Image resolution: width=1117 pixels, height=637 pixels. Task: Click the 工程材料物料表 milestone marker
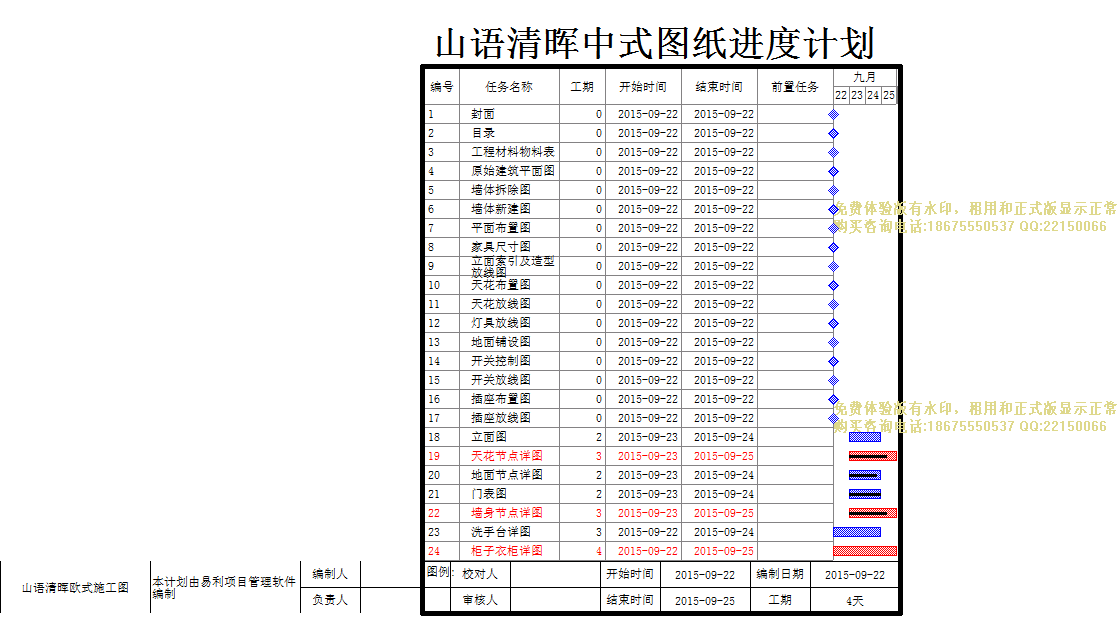pyautogui.click(x=833, y=152)
